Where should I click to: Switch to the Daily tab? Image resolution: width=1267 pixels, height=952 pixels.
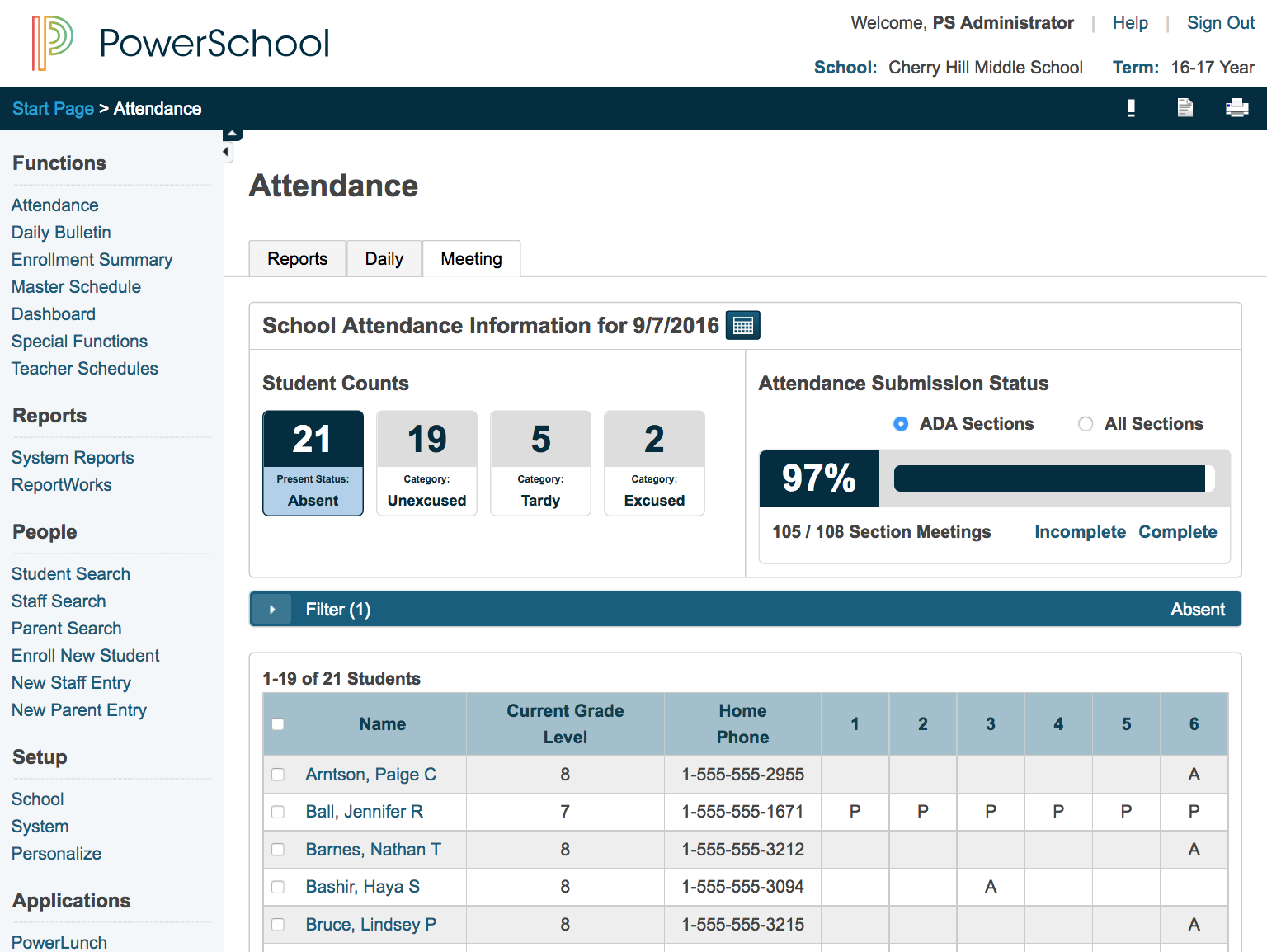point(384,258)
